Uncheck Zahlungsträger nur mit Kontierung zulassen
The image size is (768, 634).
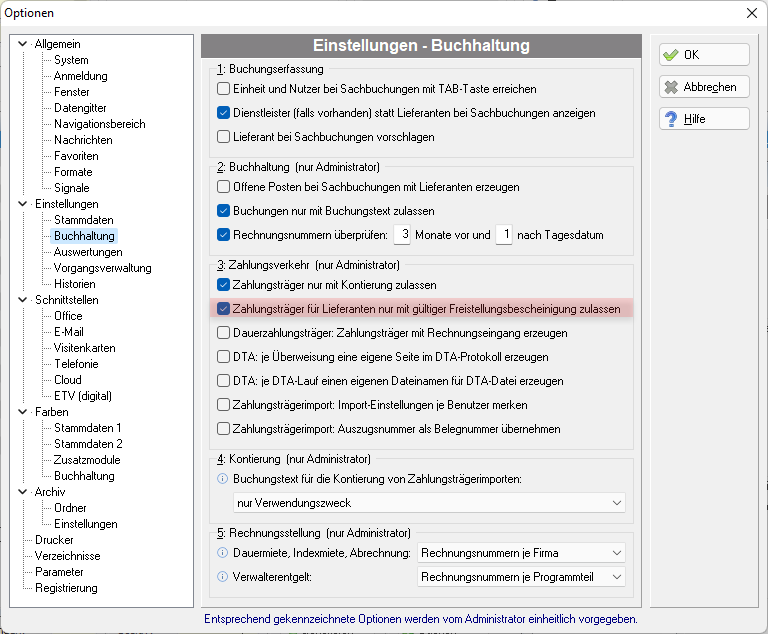[223, 285]
